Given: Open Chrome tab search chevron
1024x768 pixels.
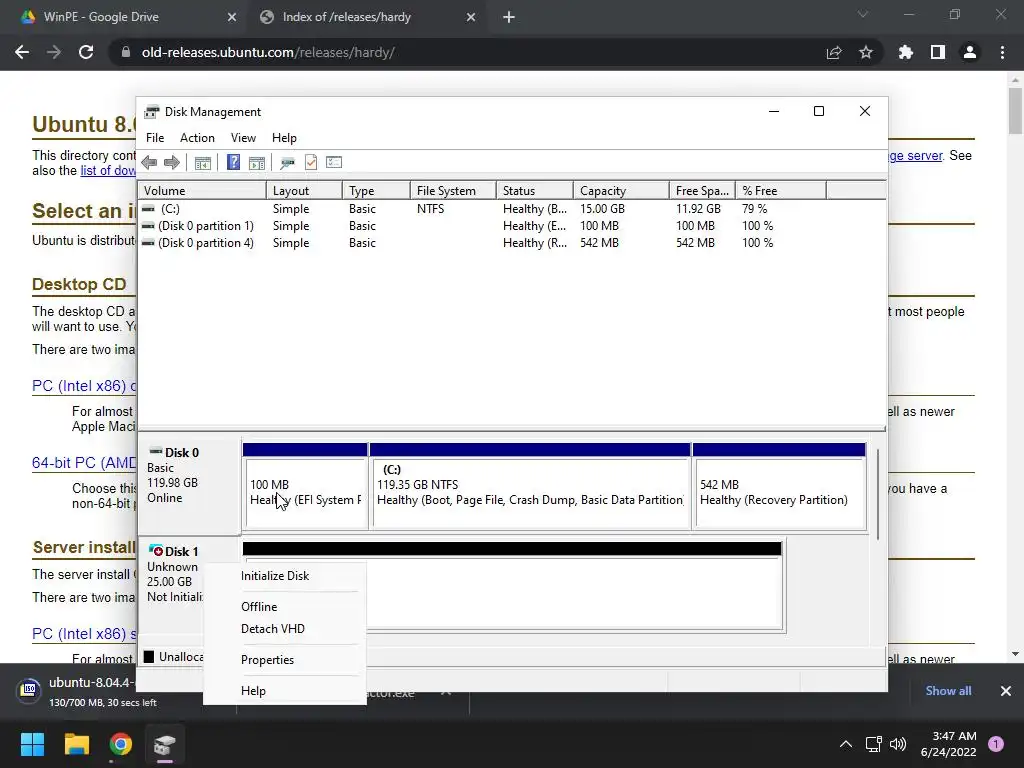Looking at the screenshot, I should point(863,14).
